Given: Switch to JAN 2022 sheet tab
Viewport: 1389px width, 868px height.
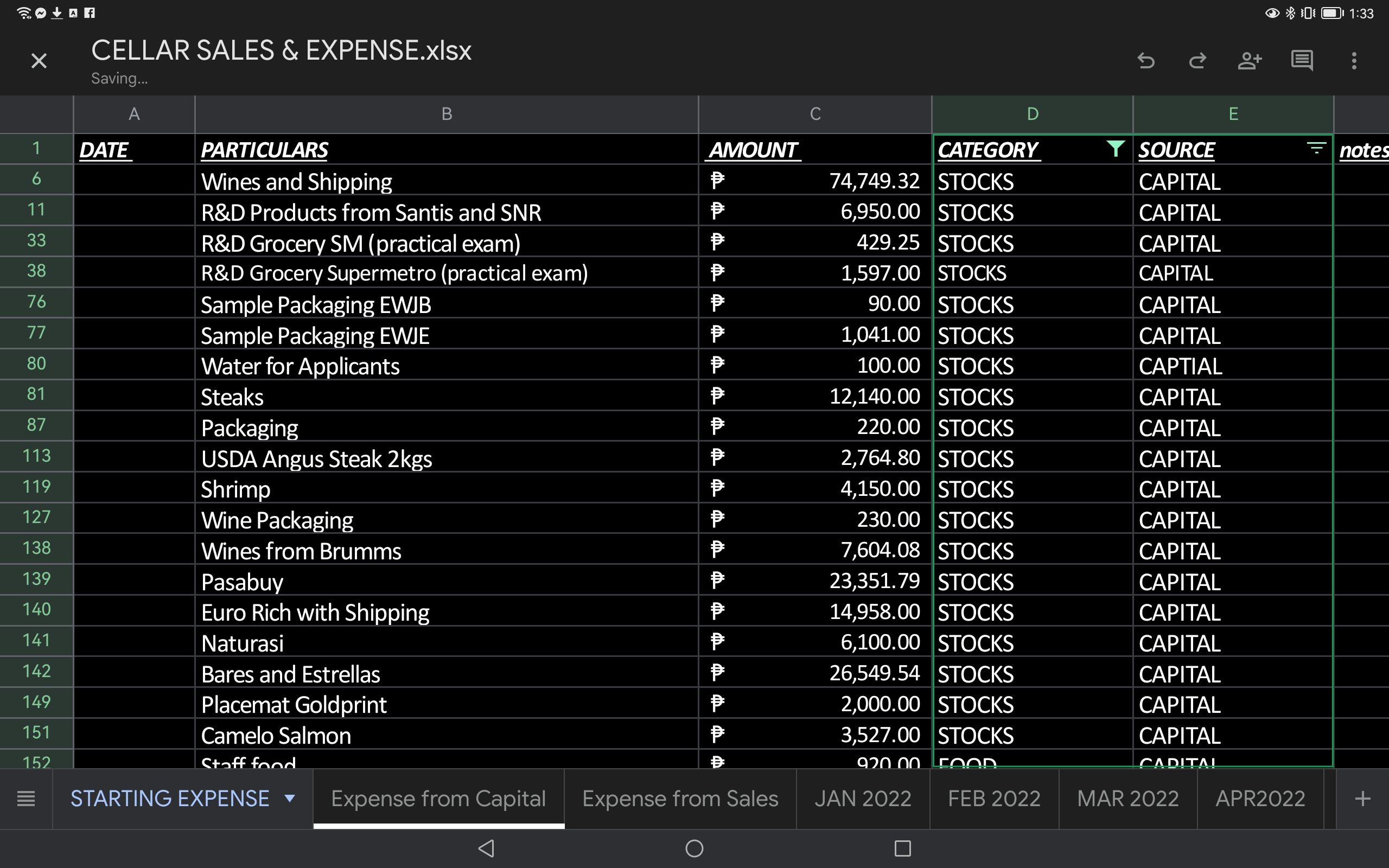Looking at the screenshot, I should [863, 799].
